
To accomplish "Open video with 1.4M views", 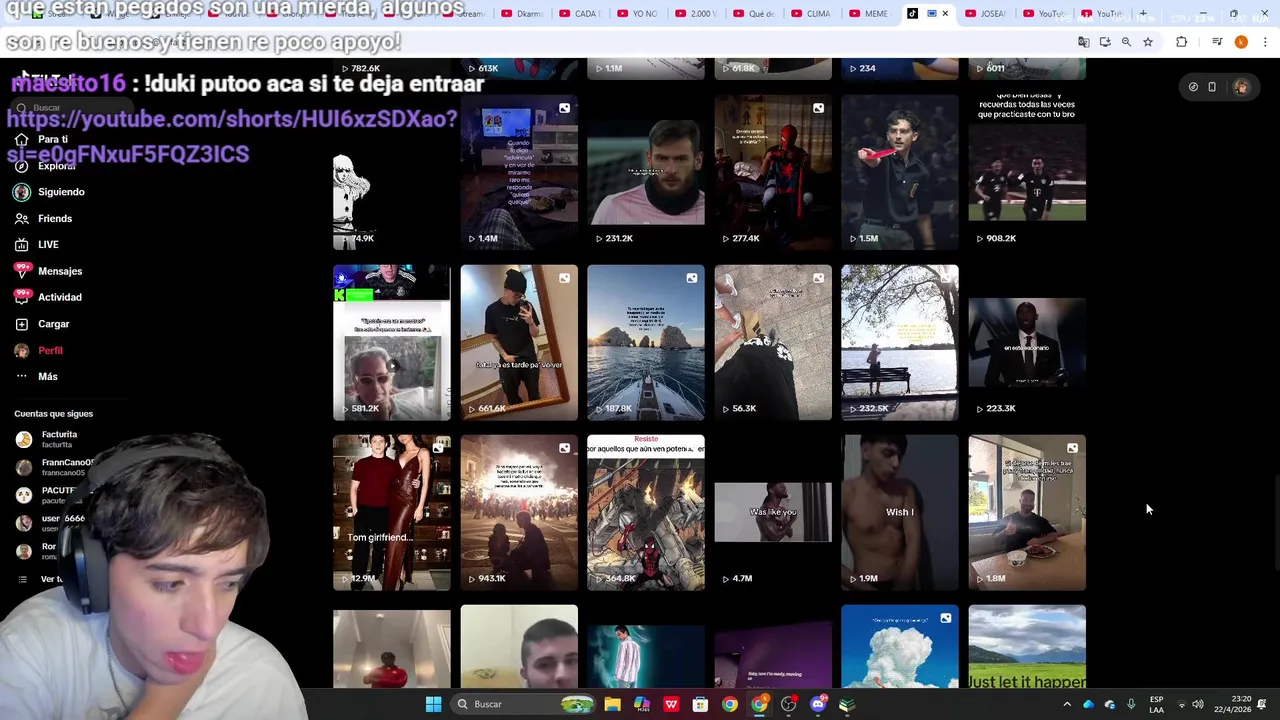I will [519, 172].
